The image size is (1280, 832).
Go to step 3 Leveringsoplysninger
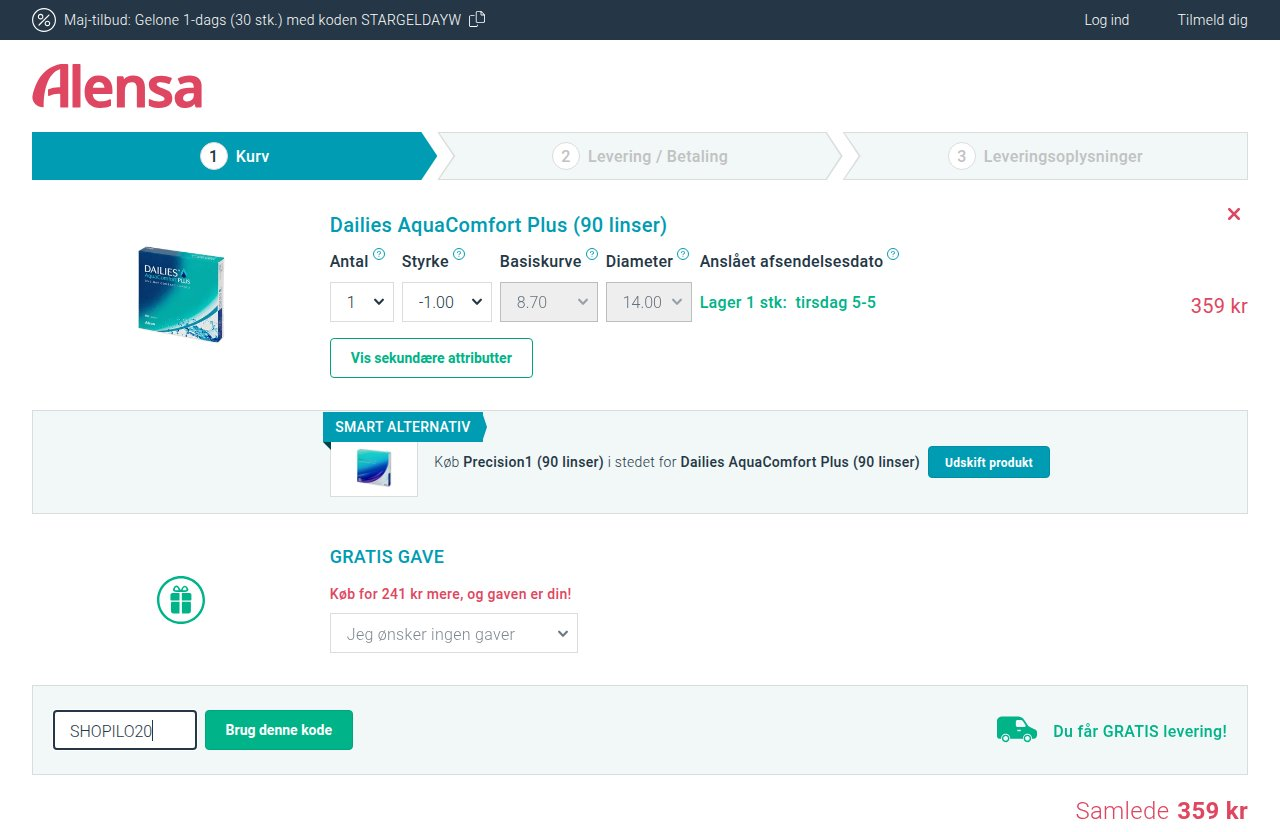pos(1045,156)
